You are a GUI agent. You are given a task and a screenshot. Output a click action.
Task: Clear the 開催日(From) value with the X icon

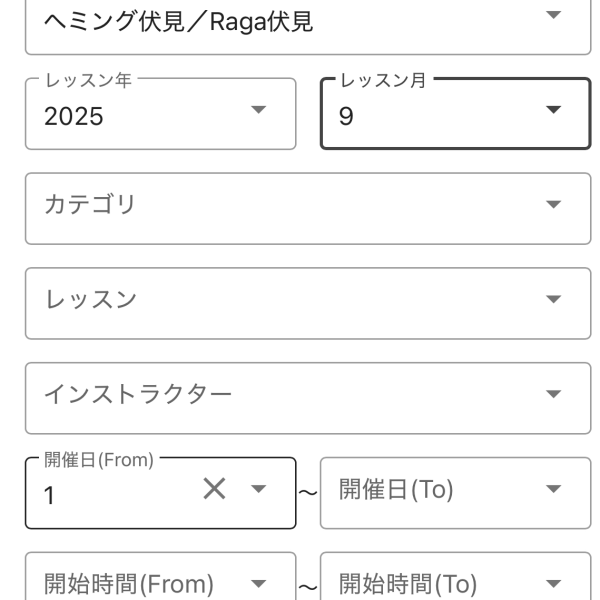point(214,488)
